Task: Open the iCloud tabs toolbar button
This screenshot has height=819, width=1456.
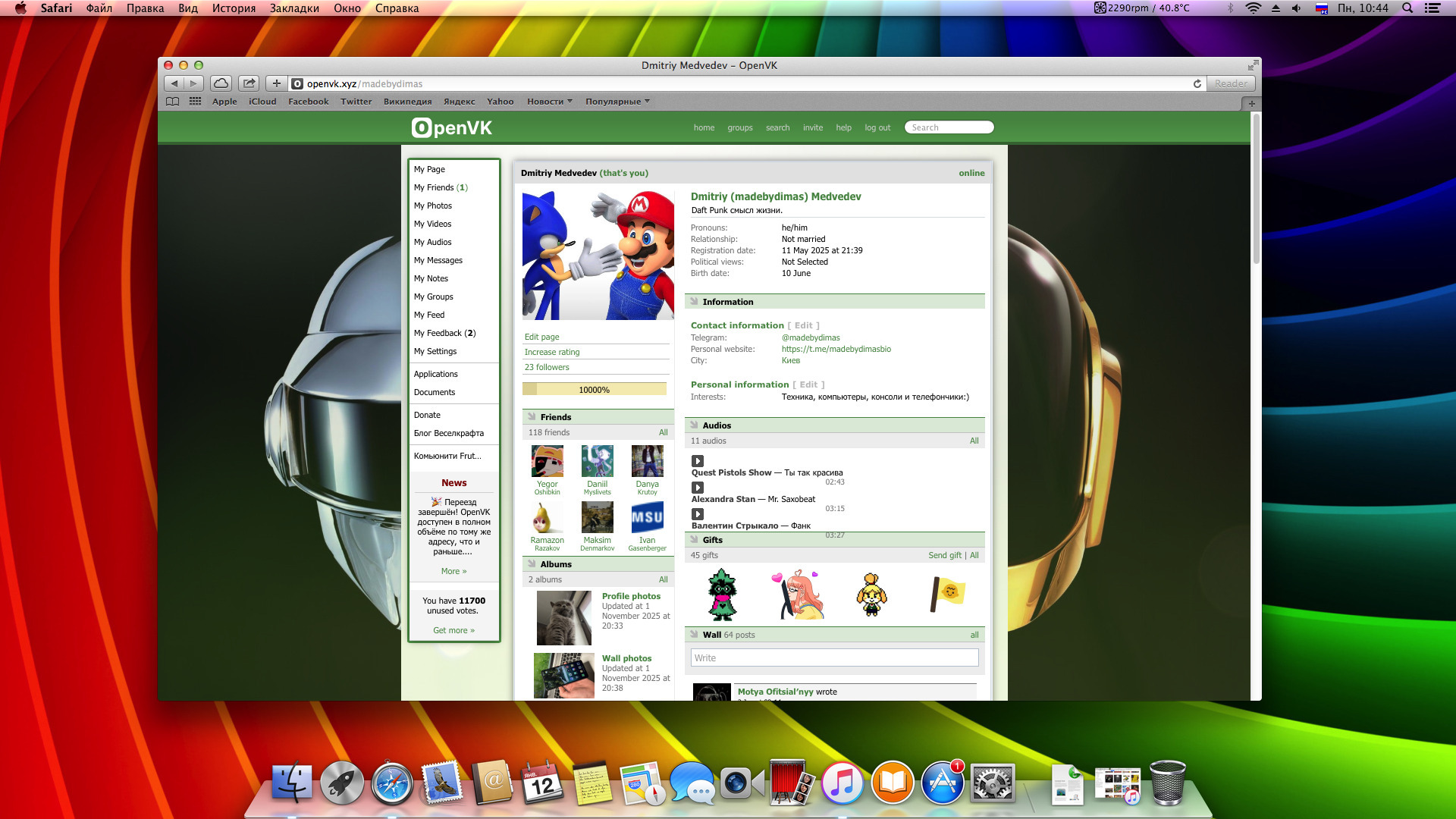Action: pos(221,83)
